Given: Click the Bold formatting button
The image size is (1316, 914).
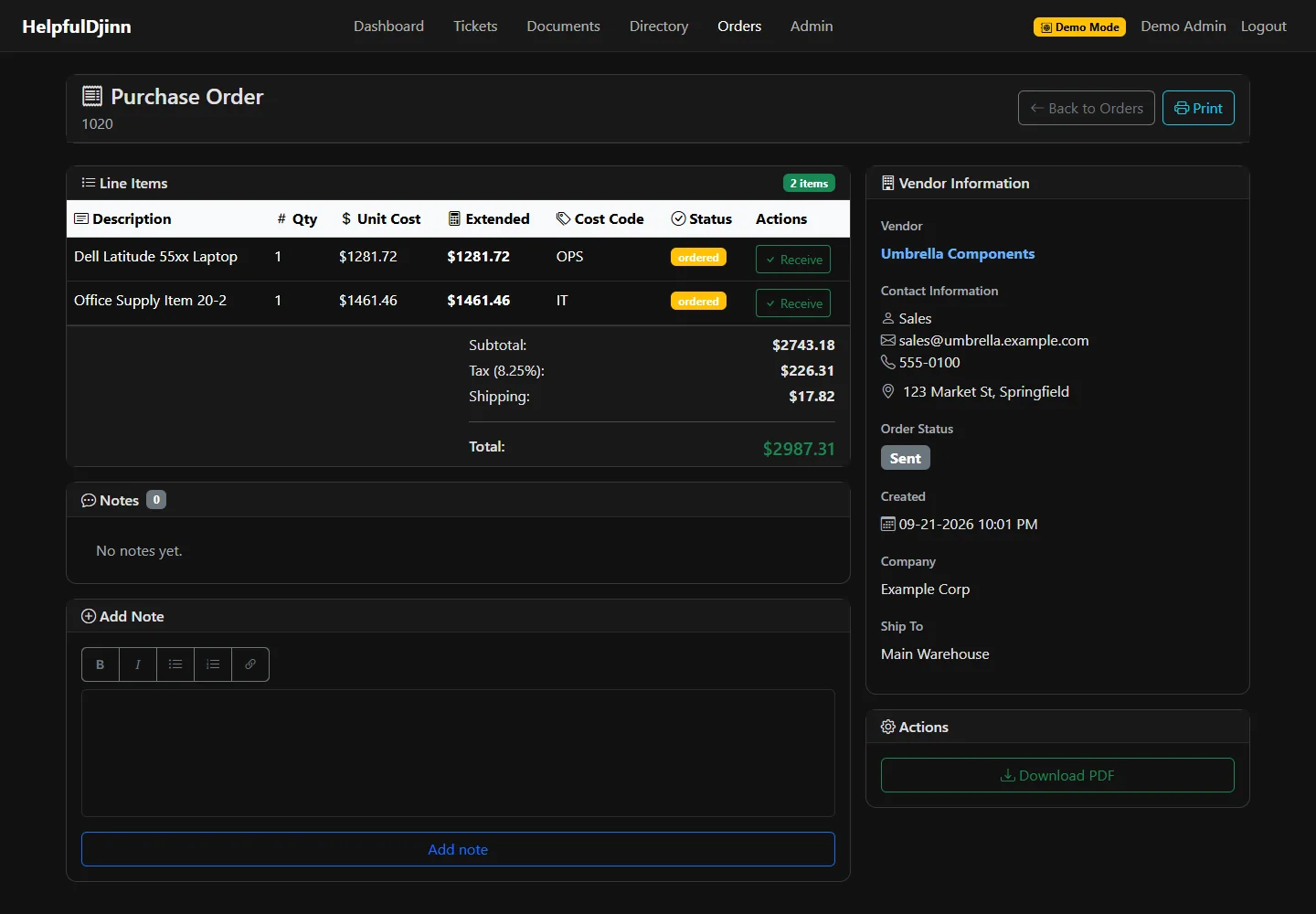Looking at the screenshot, I should (101, 664).
